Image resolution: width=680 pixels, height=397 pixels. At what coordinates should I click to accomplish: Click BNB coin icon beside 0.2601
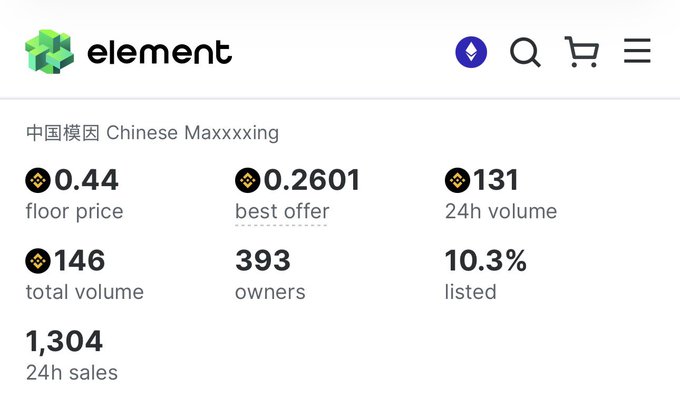(x=248, y=180)
